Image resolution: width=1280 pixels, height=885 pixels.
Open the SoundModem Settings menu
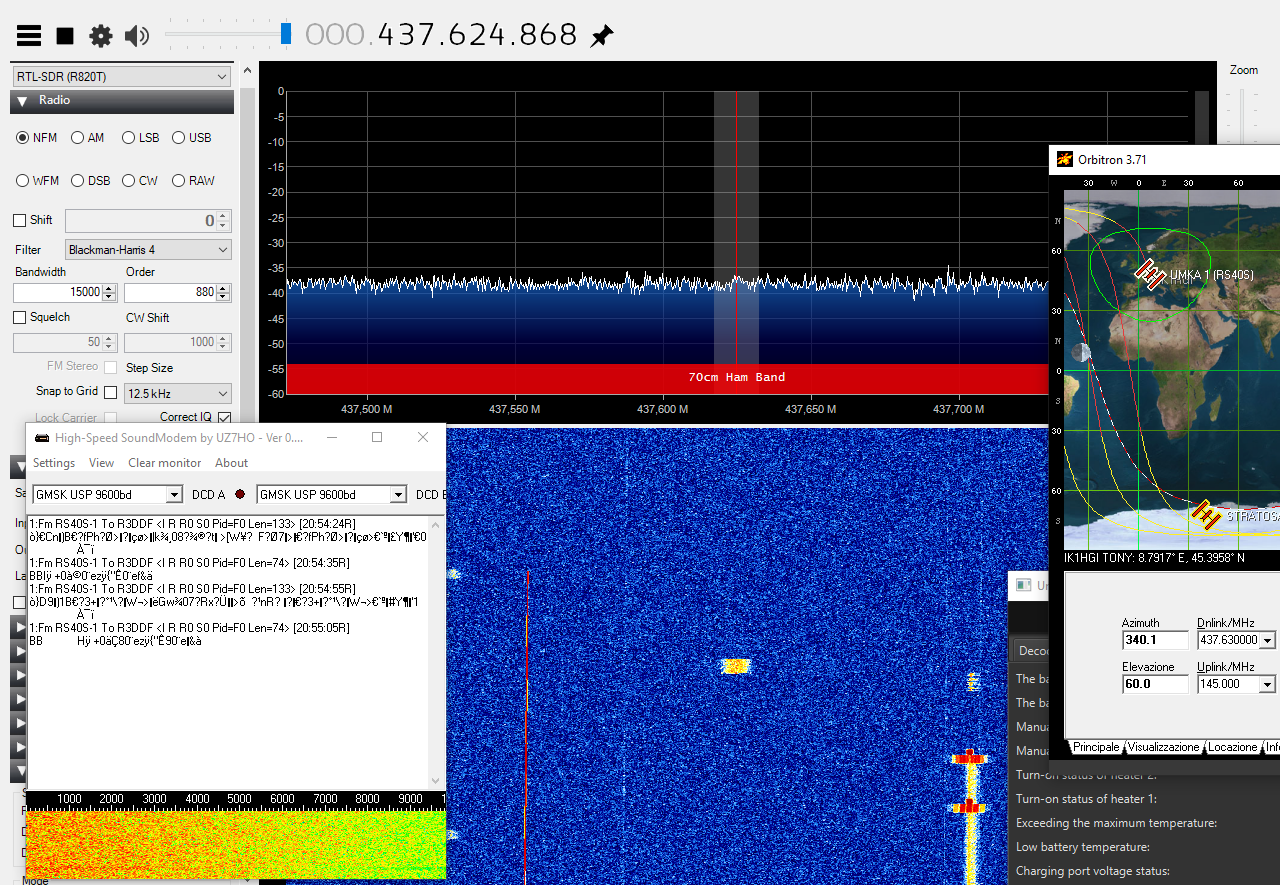click(54, 463)
